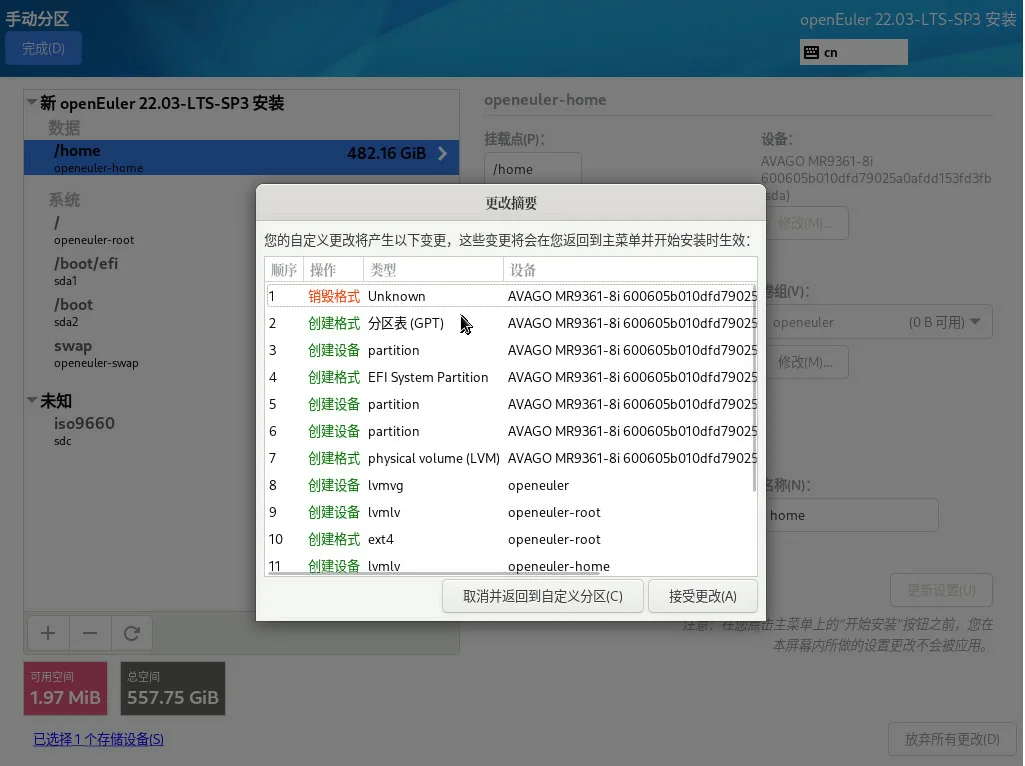The image size is (1025, 766).
Task: Select row 8 创建设备 lvmvg openeuler
Action: pyautogui.click(x=510, y=486)
